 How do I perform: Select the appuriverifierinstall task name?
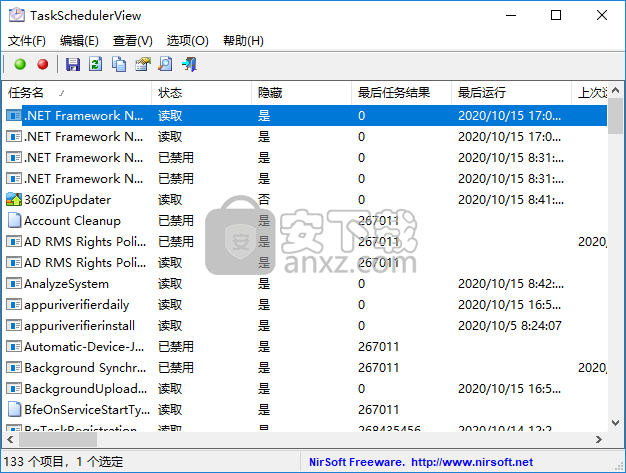(x=79, y=326)
